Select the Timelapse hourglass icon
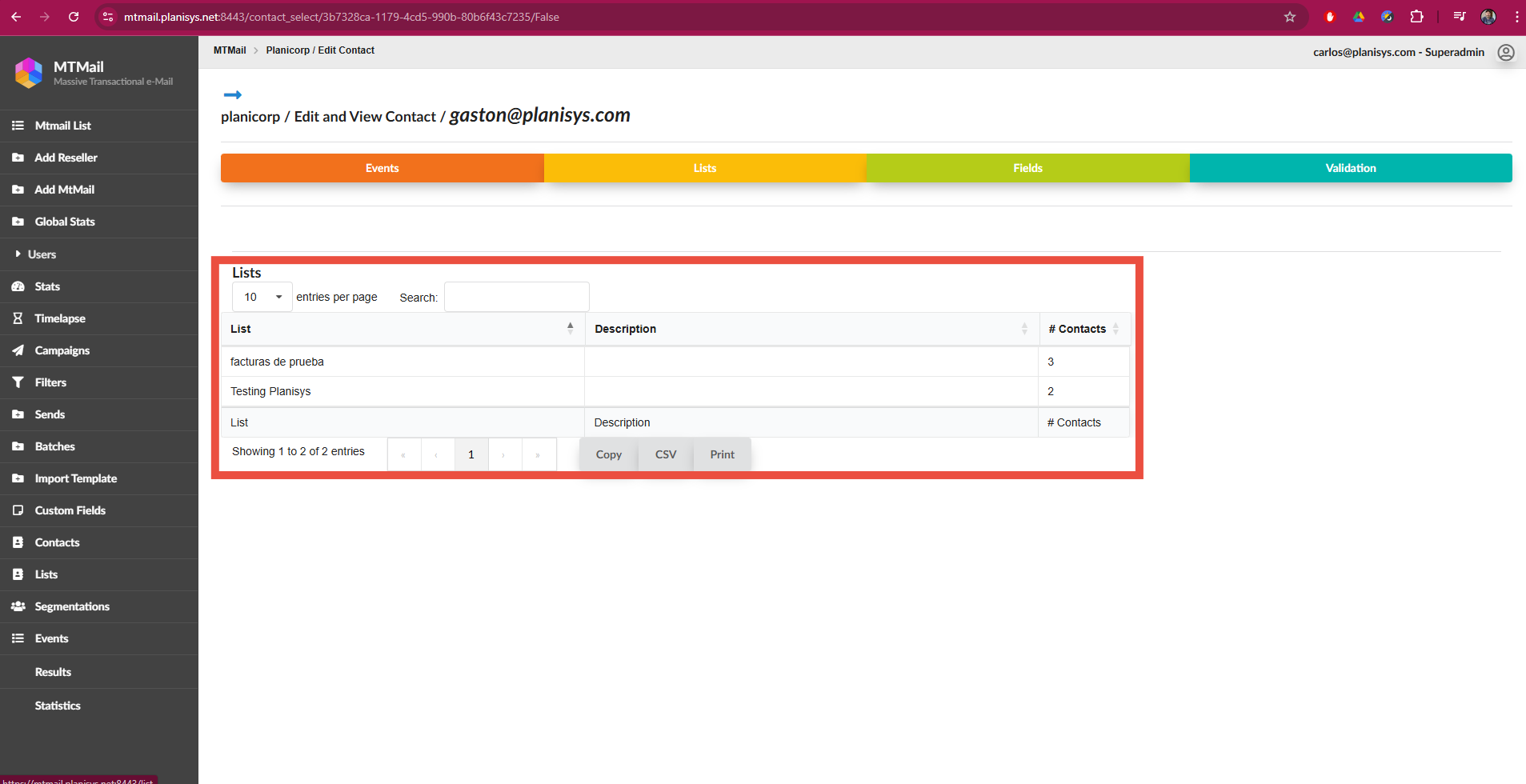 click(x=18, y=318)
